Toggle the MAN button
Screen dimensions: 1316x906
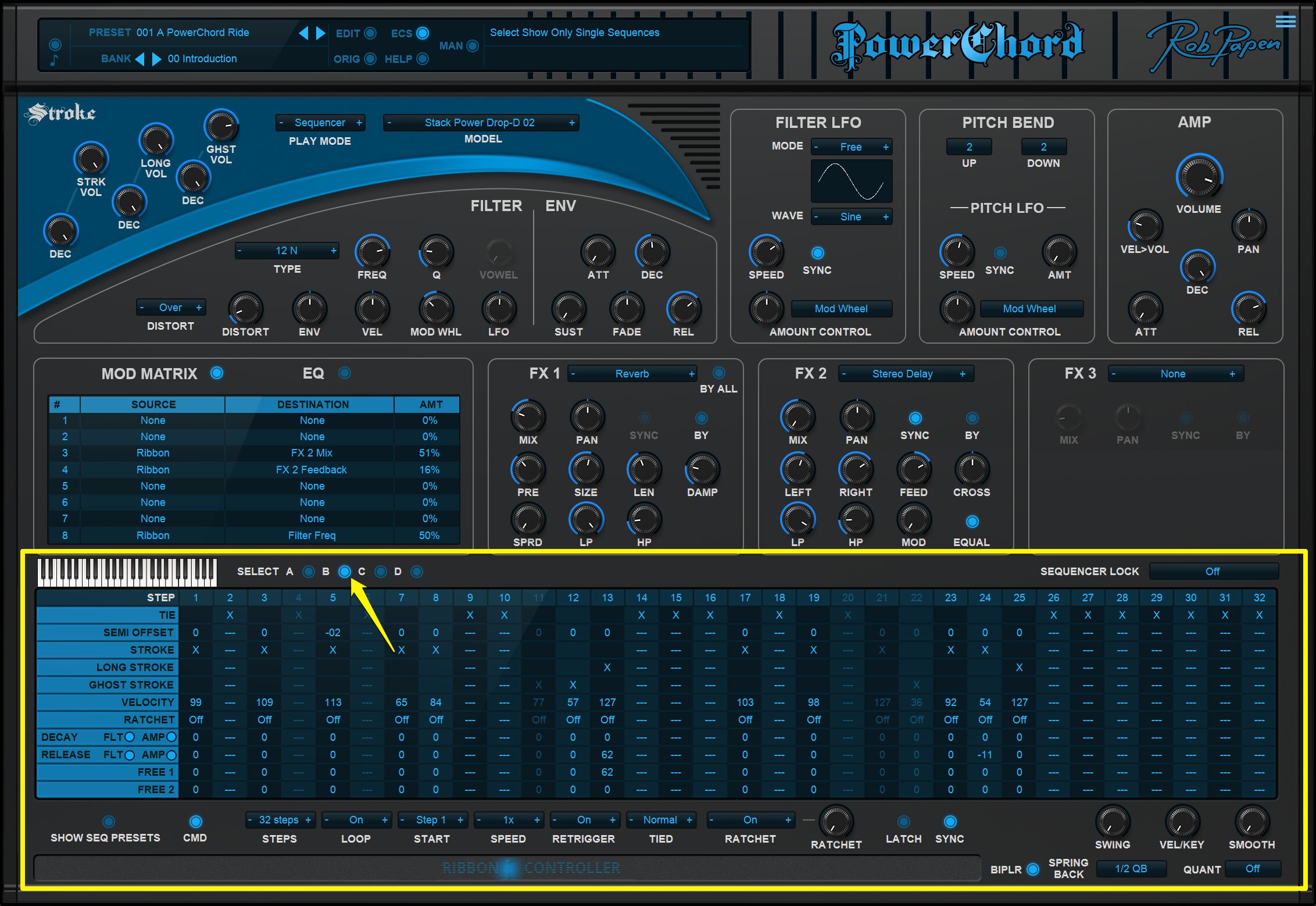click(473, 45)
